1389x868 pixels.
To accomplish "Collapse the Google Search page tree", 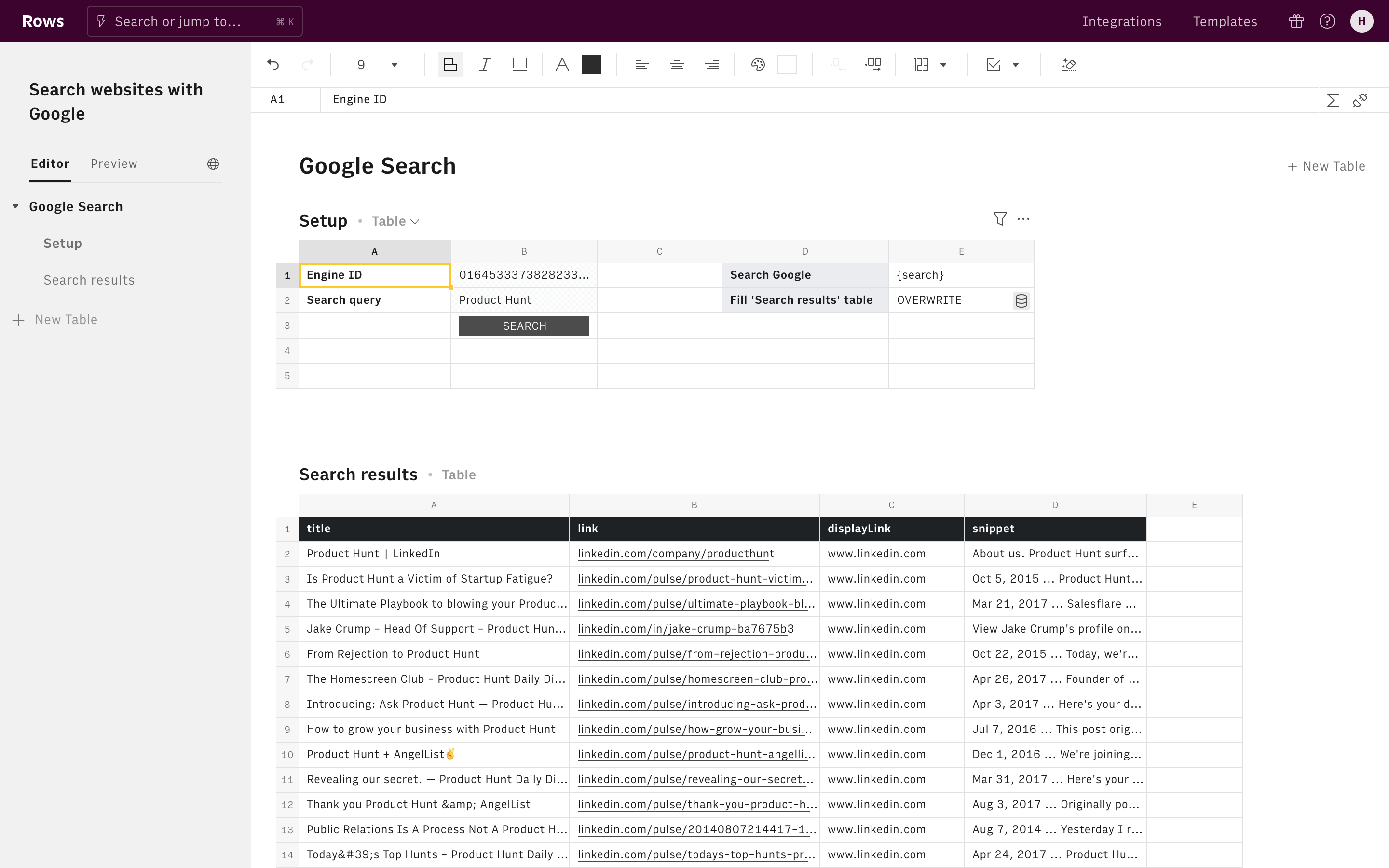I will pos(15,207).
